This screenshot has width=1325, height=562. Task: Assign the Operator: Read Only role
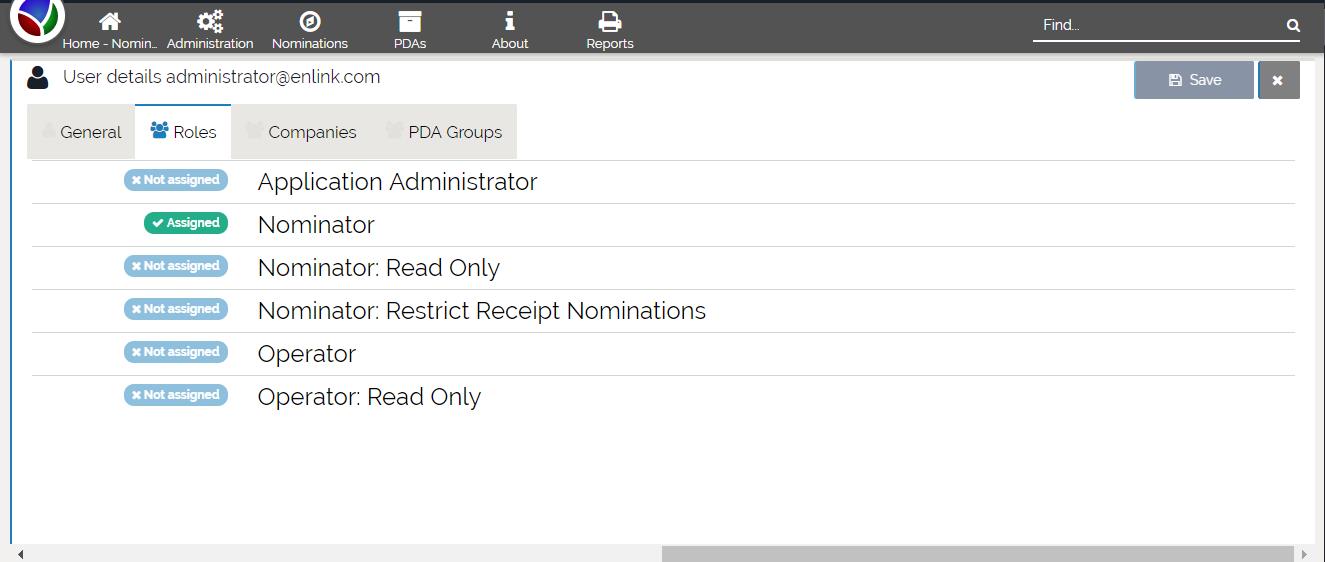(176, 396)
